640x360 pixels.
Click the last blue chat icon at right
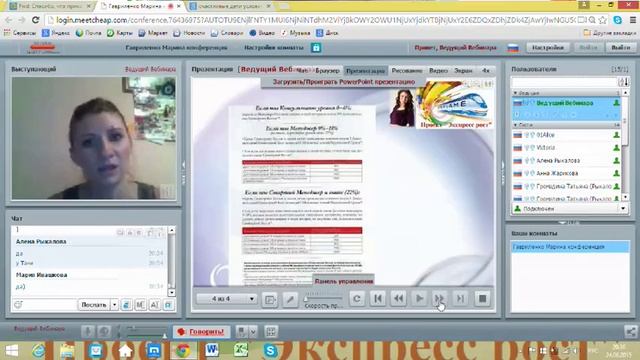(x=168, y=305)
